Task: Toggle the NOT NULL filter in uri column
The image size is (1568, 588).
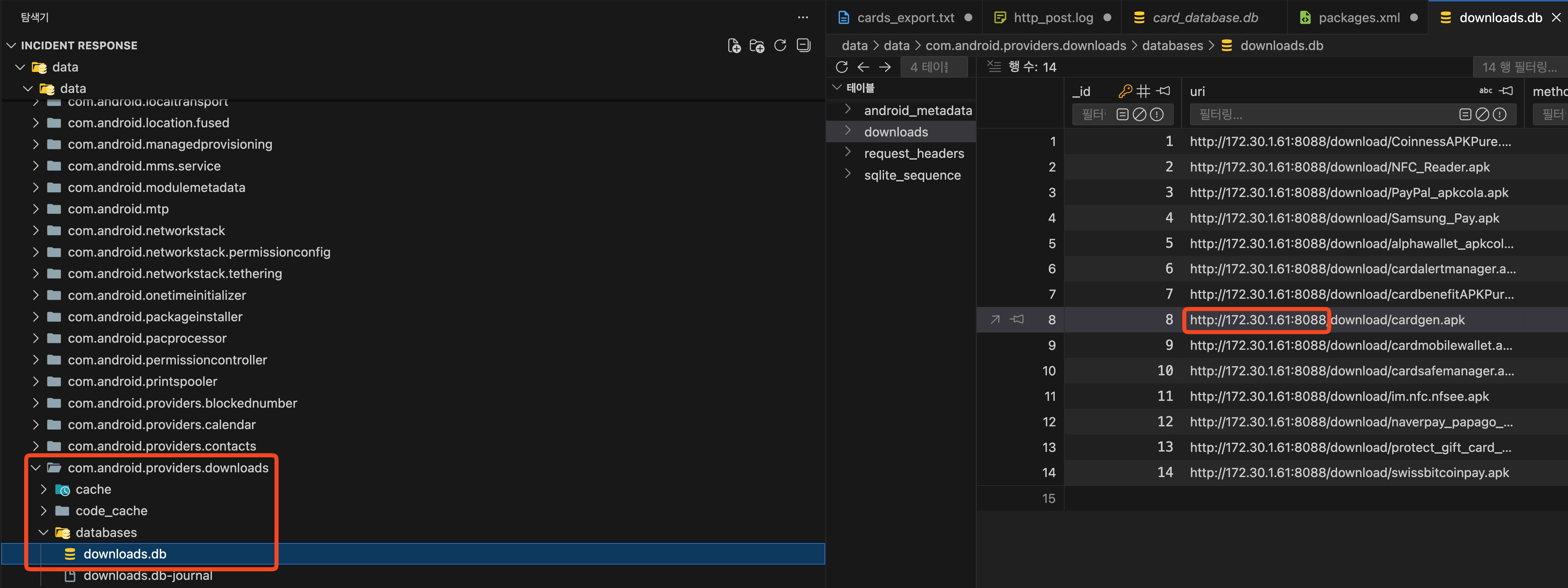Action: (1500, 114)
